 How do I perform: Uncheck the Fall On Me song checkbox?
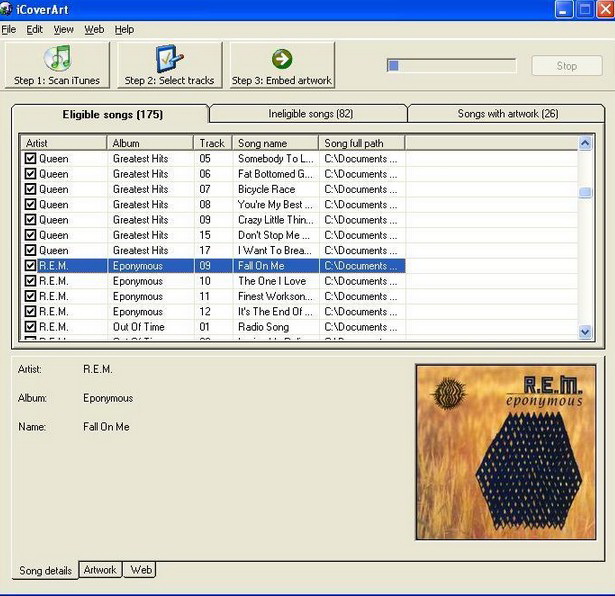30,266
